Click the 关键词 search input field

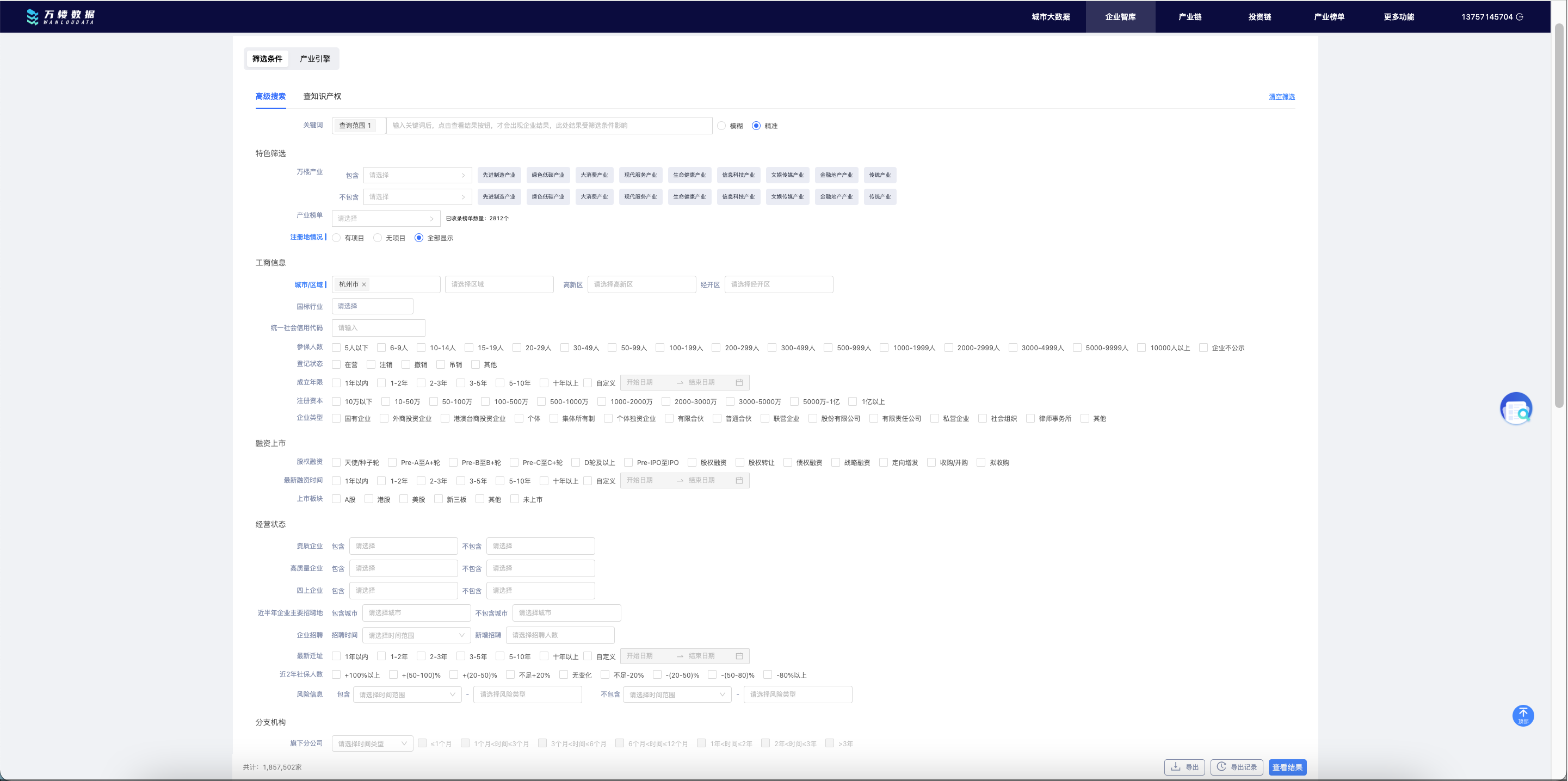tap(548, 126)
